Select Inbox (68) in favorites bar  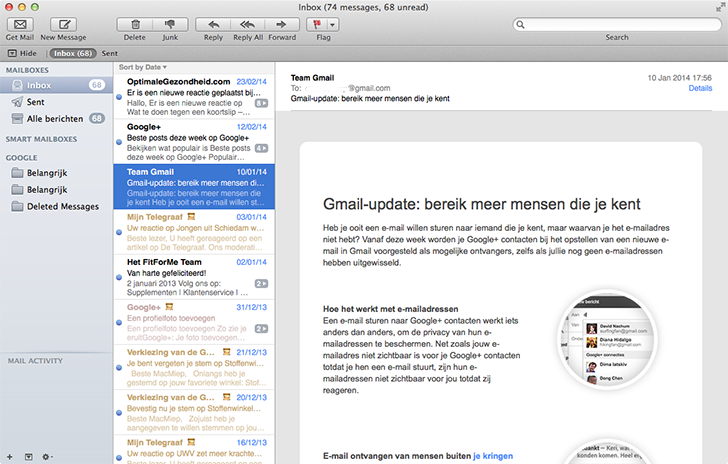point(73,53)
